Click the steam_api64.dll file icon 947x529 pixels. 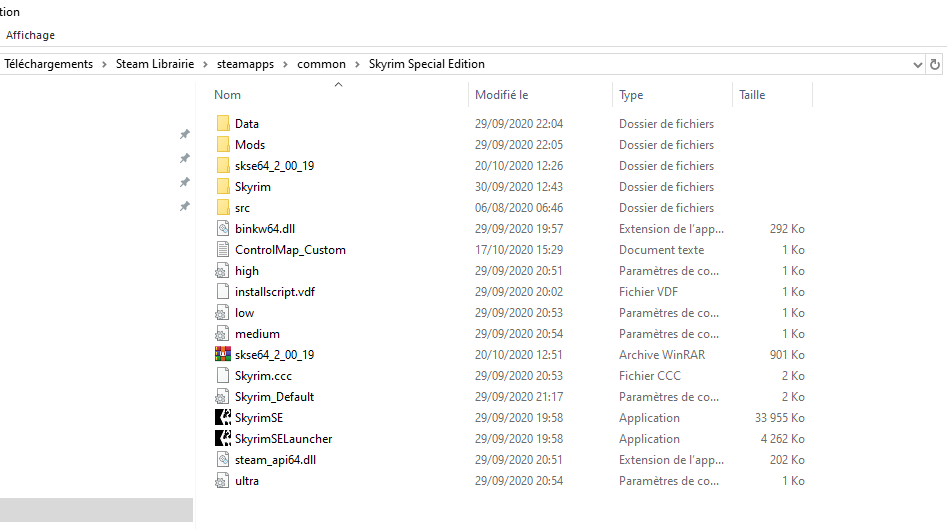click(x=223, y=460)
